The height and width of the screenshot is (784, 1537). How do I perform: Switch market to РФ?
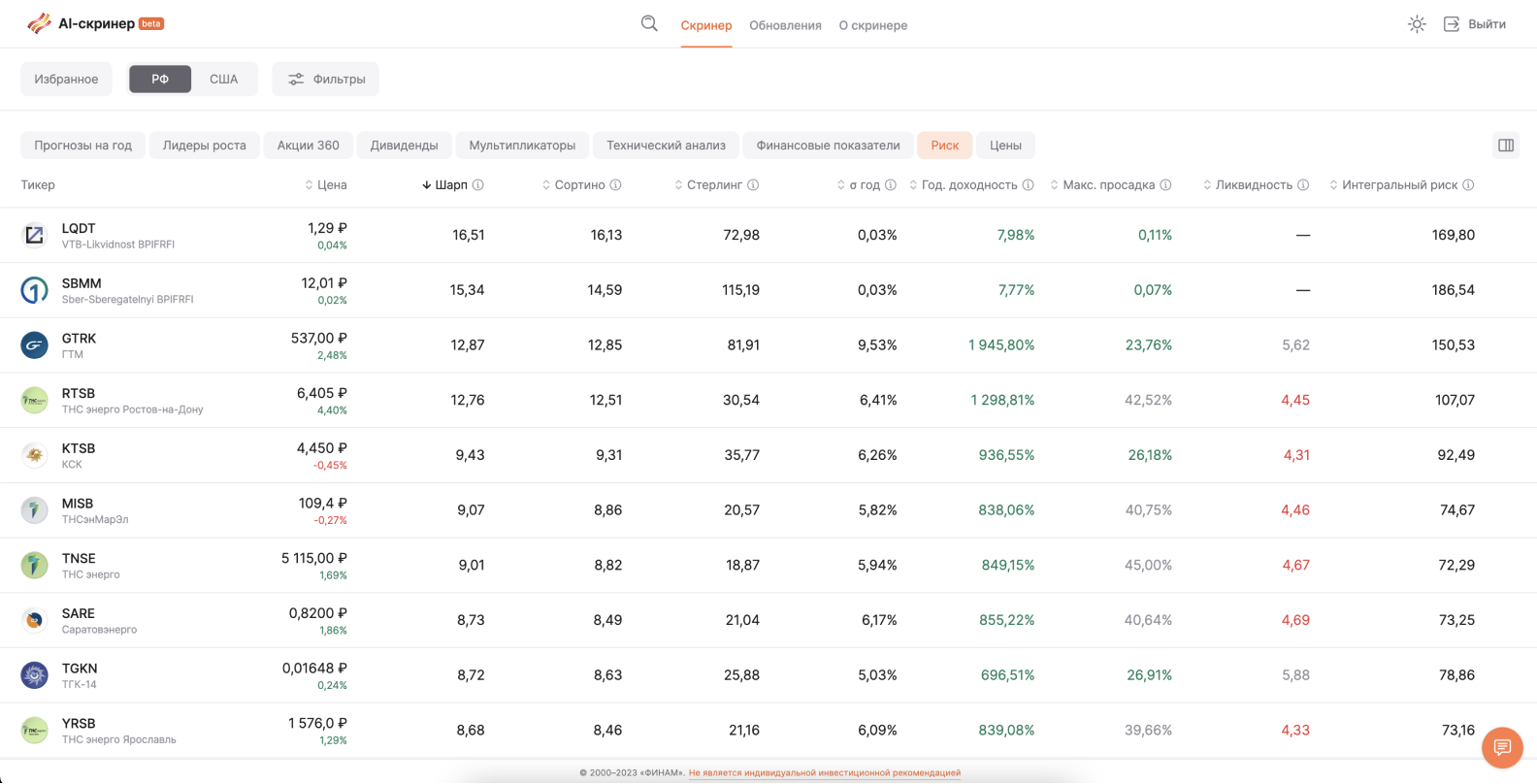coord(160,80)
